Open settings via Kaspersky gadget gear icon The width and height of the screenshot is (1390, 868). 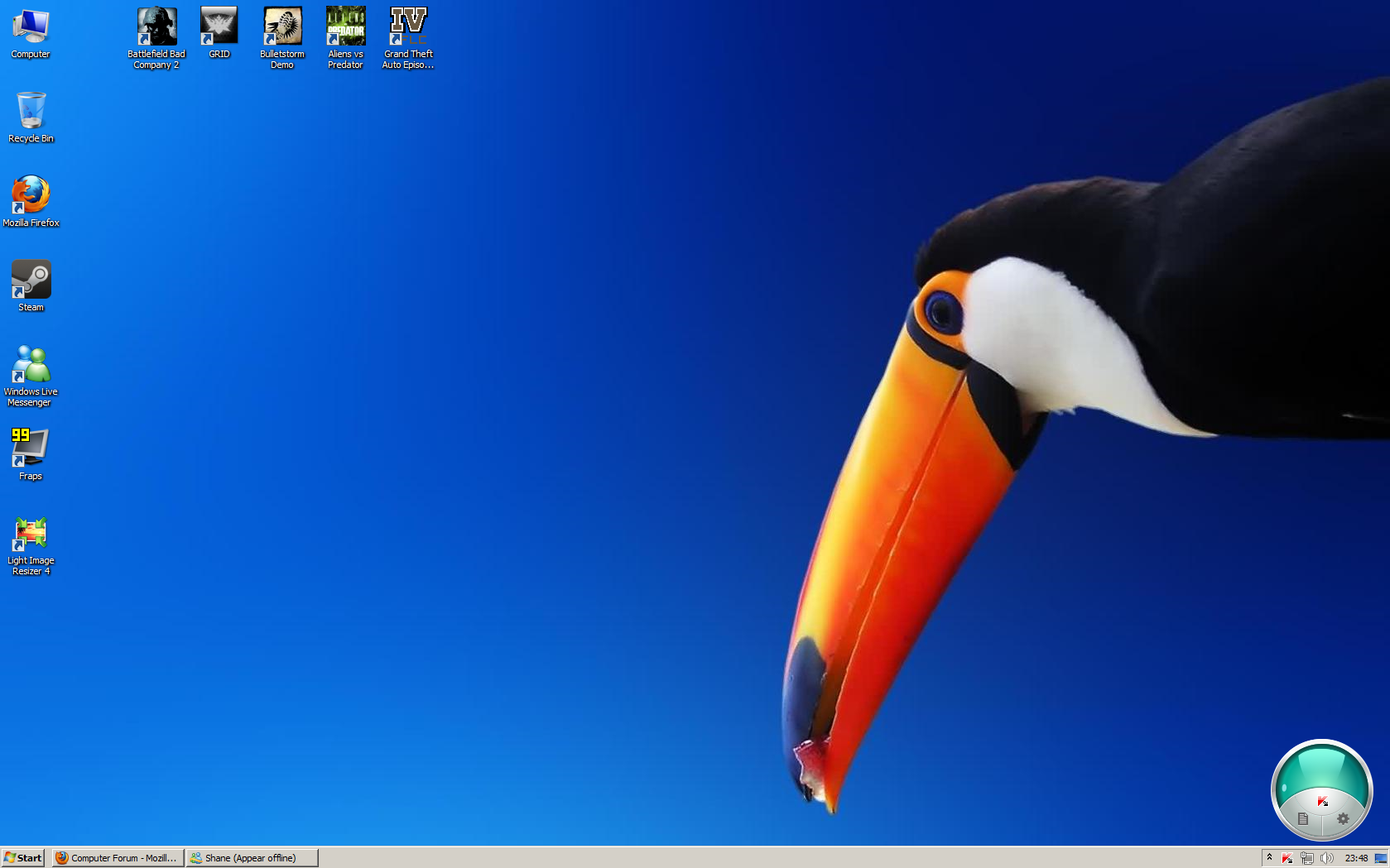pyautogui.click(x=1343, y=818)
